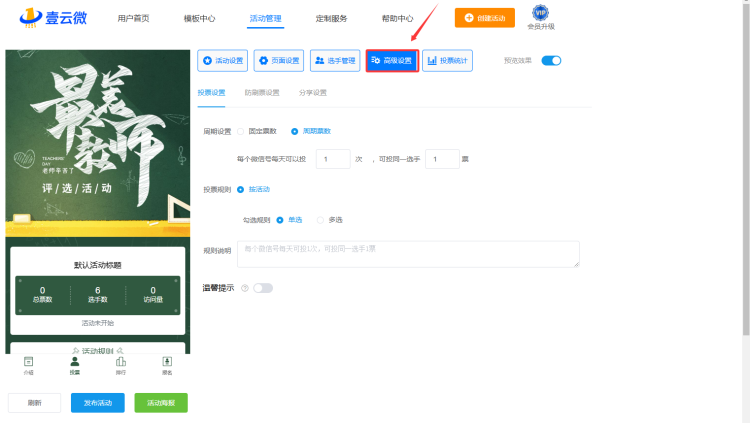Switch to the 分享设置 tab
The width and height of the screenshot is (750, 423).
pos(313,92)
